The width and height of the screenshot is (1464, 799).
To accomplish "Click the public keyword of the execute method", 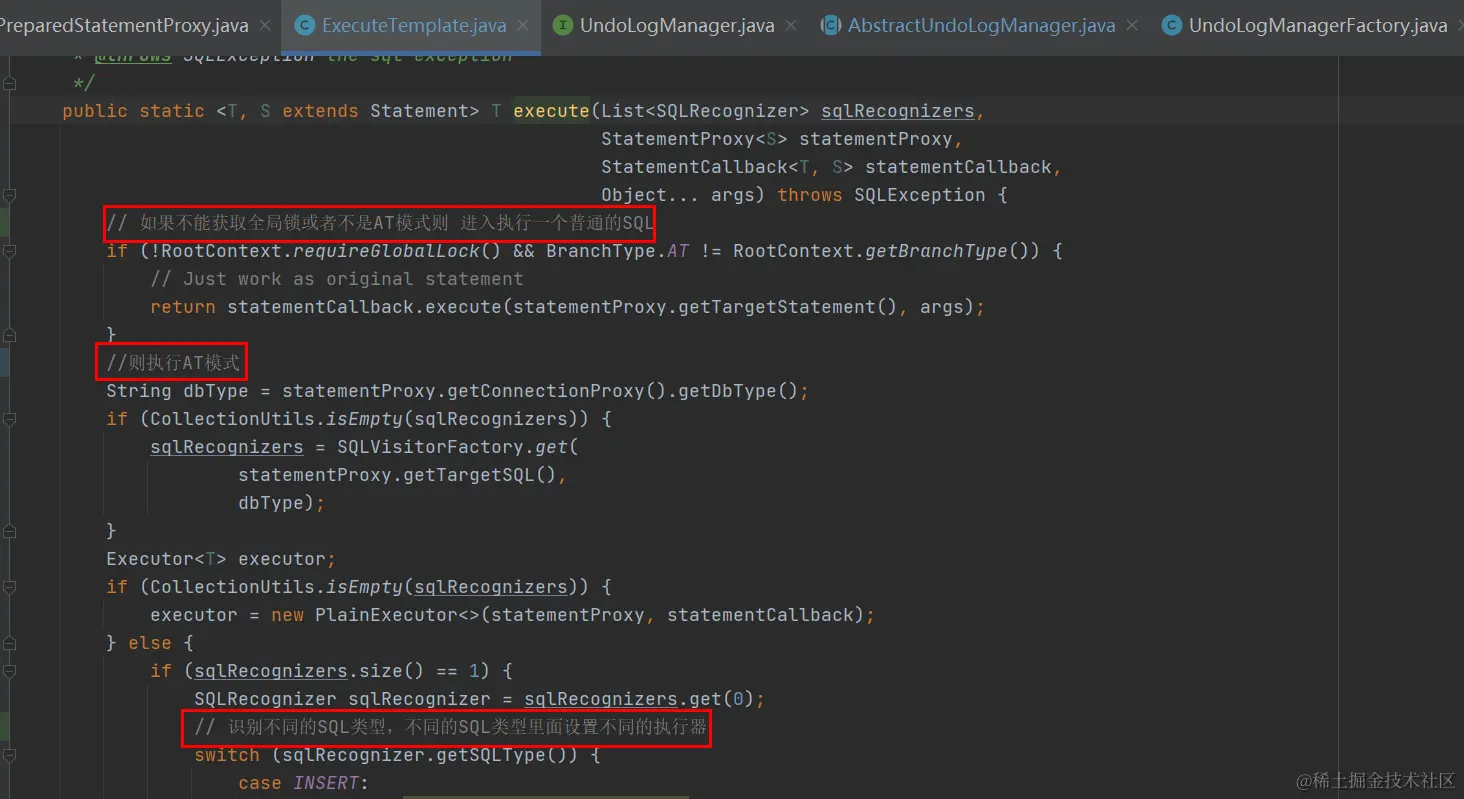I will click(x=95, y=111).
